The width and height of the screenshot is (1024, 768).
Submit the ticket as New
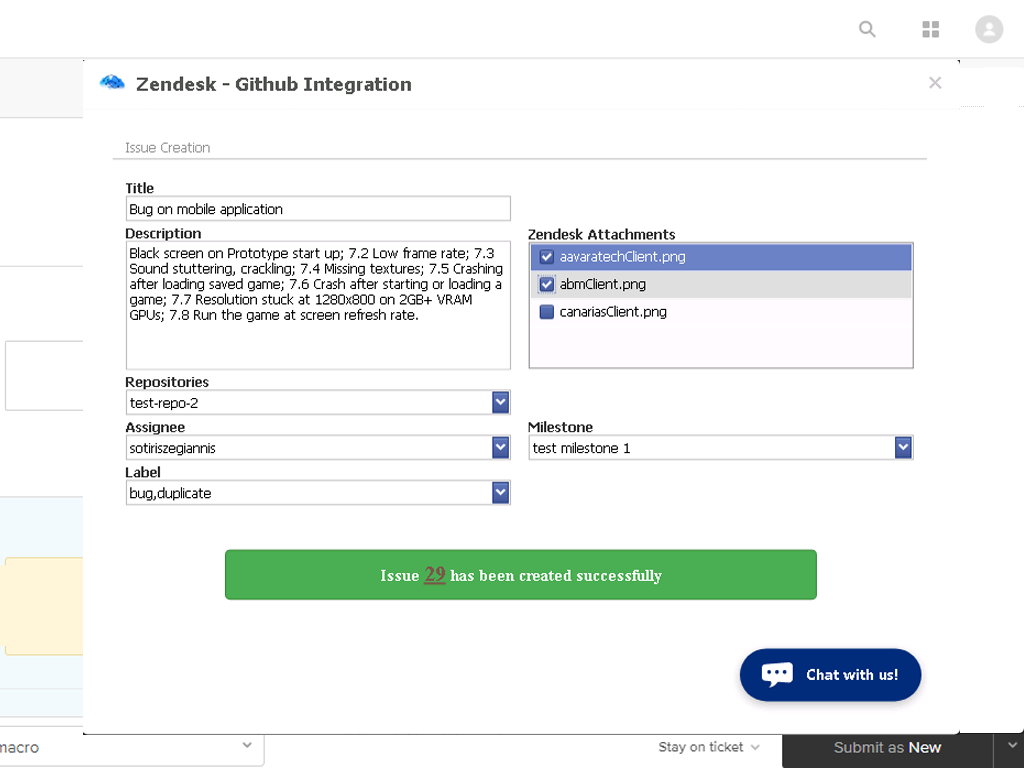click(x=886, y=747)
